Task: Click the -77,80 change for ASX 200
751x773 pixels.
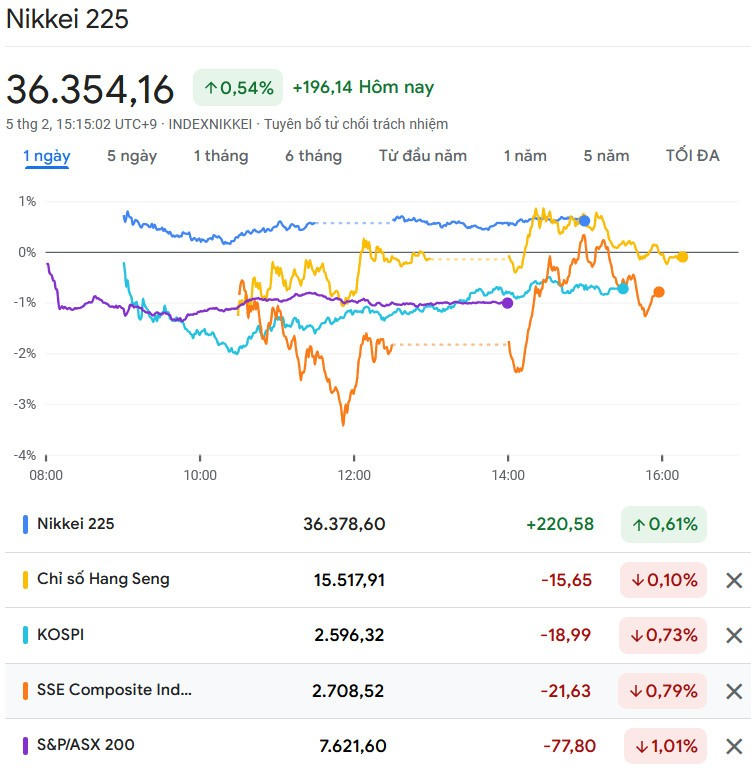Action: [x=570, y=746]
